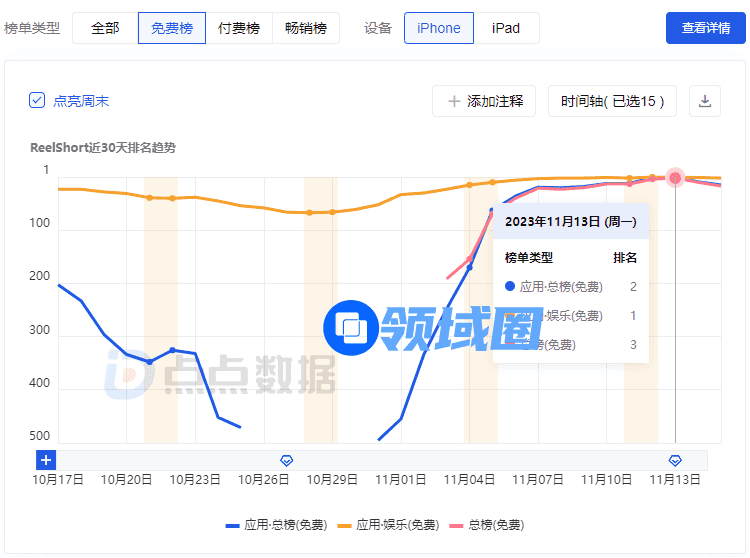Select iPhone as device
Screen dimensions: 750x558
pos(439,28)
